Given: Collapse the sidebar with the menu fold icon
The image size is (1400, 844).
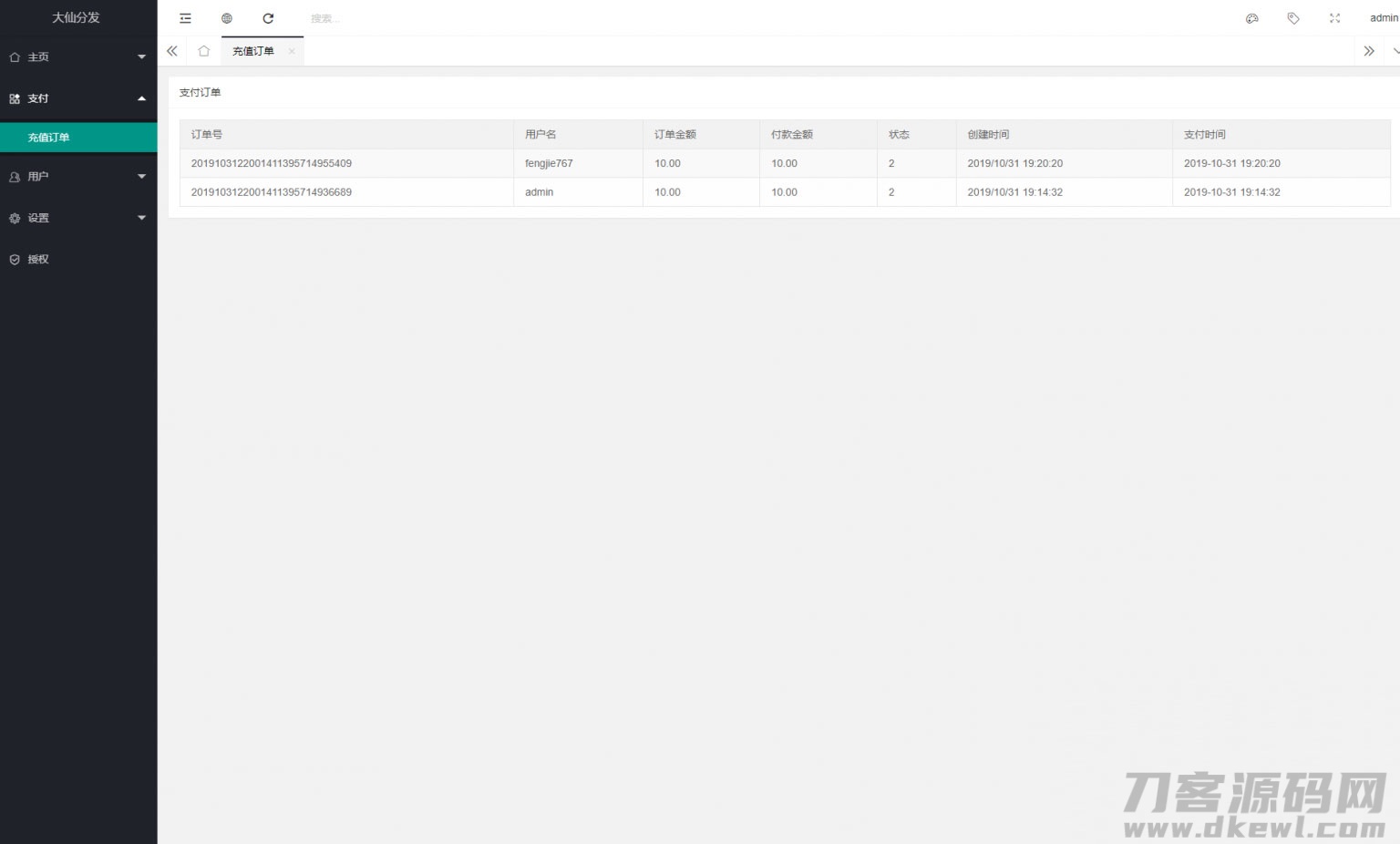Looking at the screenshot, I should [185, 18].
